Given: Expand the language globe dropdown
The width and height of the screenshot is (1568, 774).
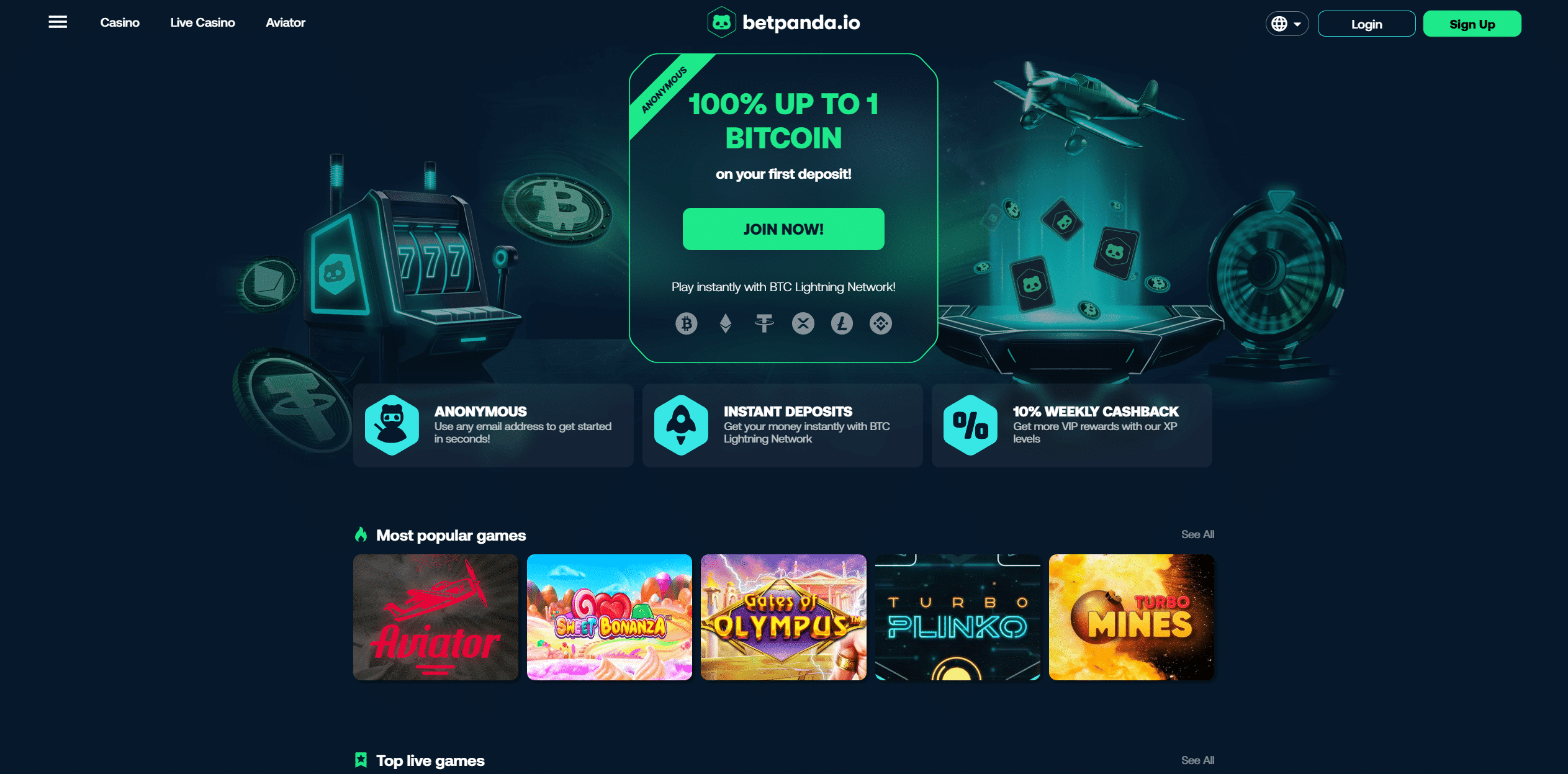Looking at the screenshot, I should coord(1287,24).
